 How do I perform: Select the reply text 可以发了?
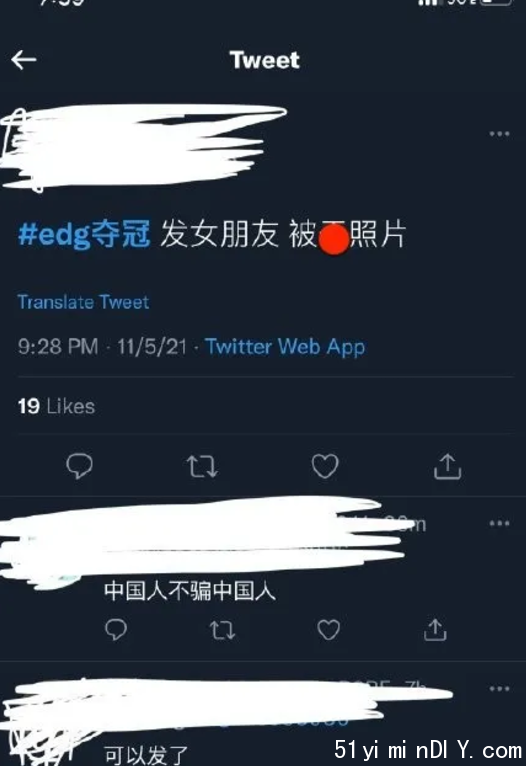(146, 755)
